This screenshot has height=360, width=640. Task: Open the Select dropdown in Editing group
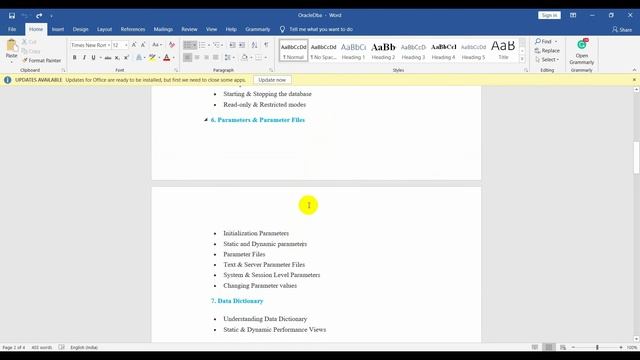point(547,60)
